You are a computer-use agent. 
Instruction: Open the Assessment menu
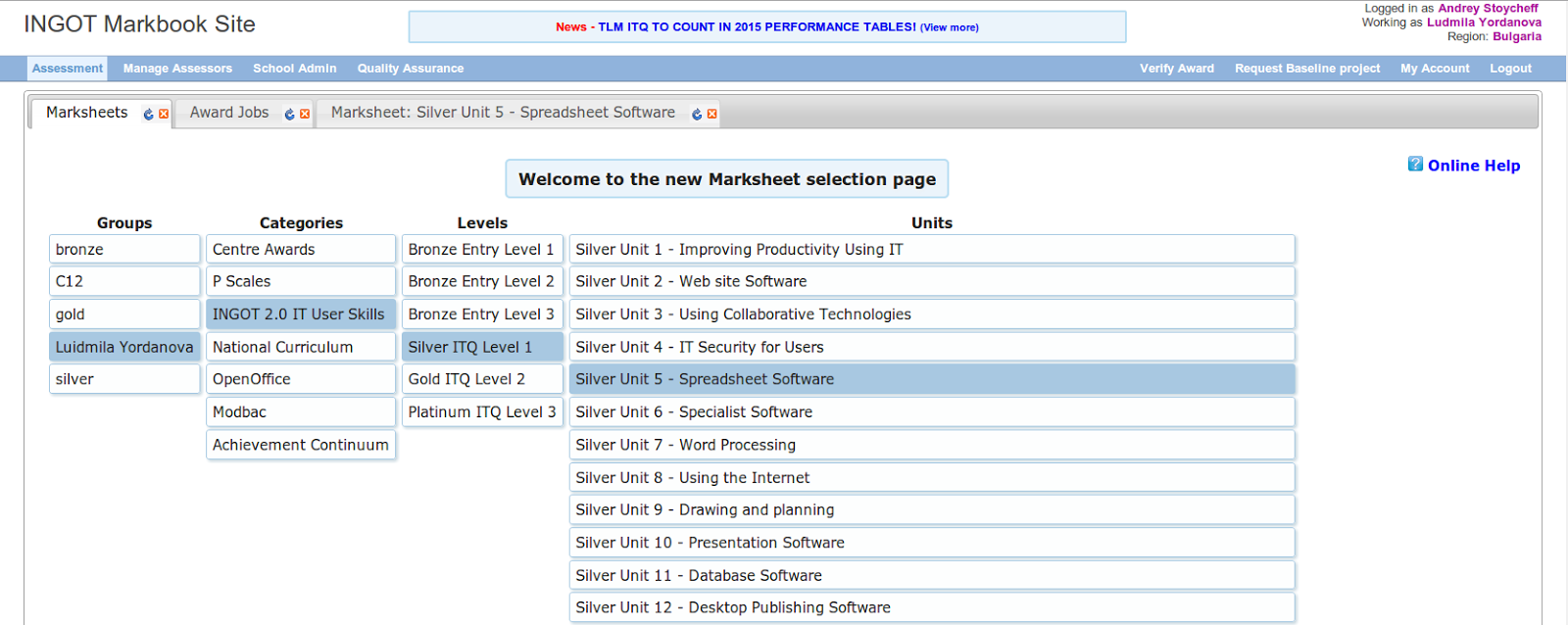pos(68,69)
